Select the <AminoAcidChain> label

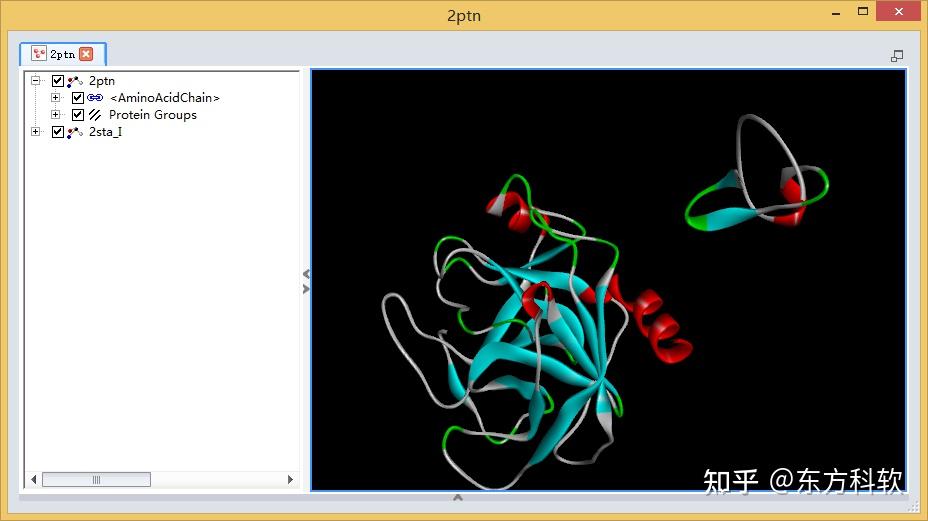tap(165, 98)
